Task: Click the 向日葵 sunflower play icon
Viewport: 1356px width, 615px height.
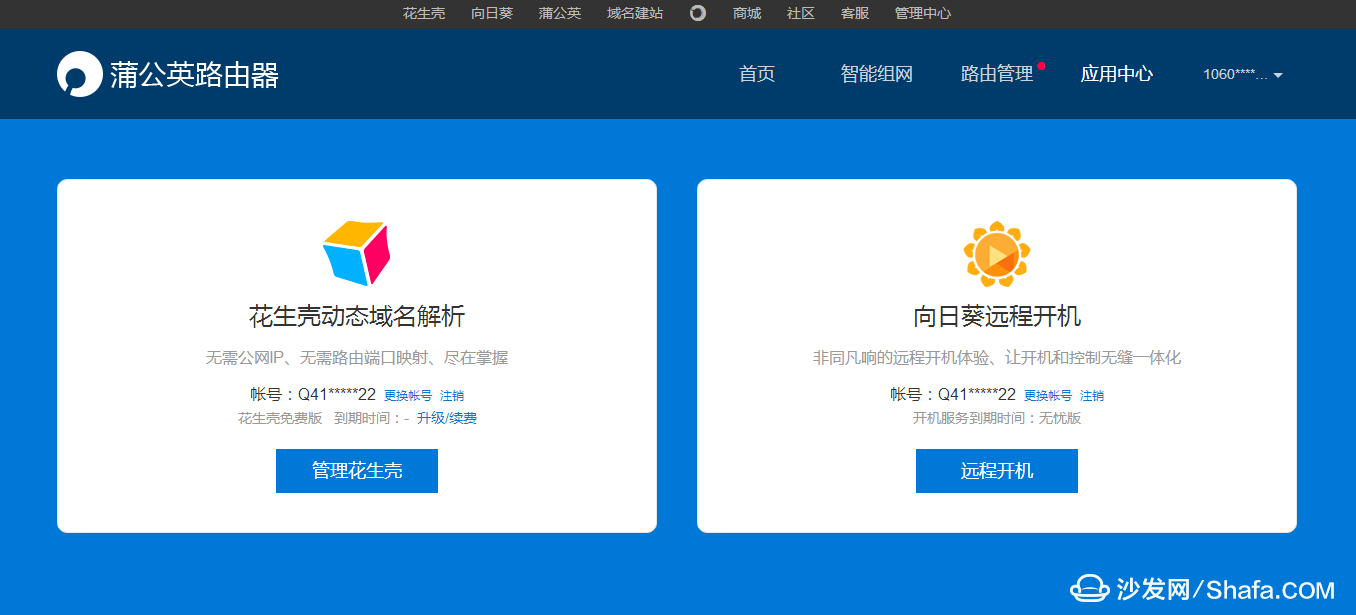Action: (x=997, y=254)
